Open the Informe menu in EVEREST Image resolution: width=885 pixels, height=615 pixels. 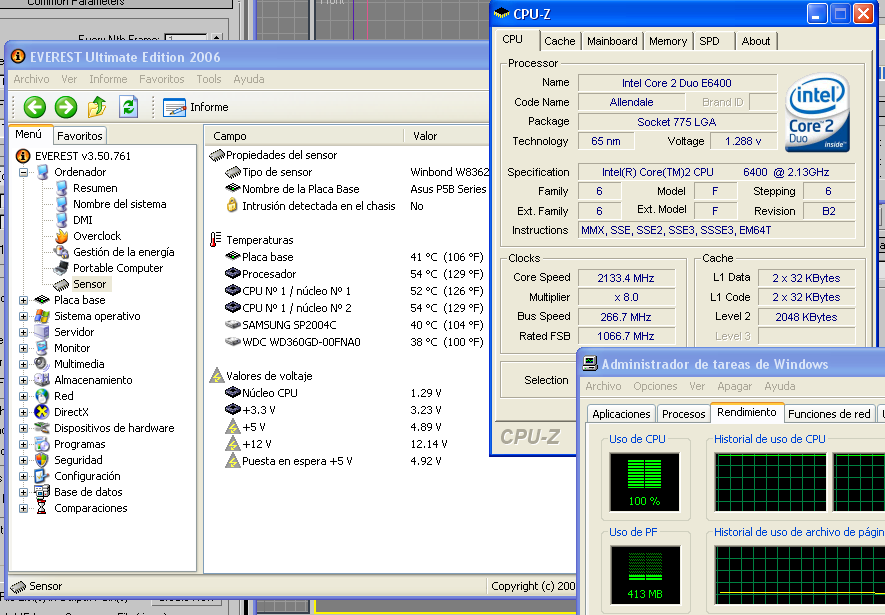108,79
